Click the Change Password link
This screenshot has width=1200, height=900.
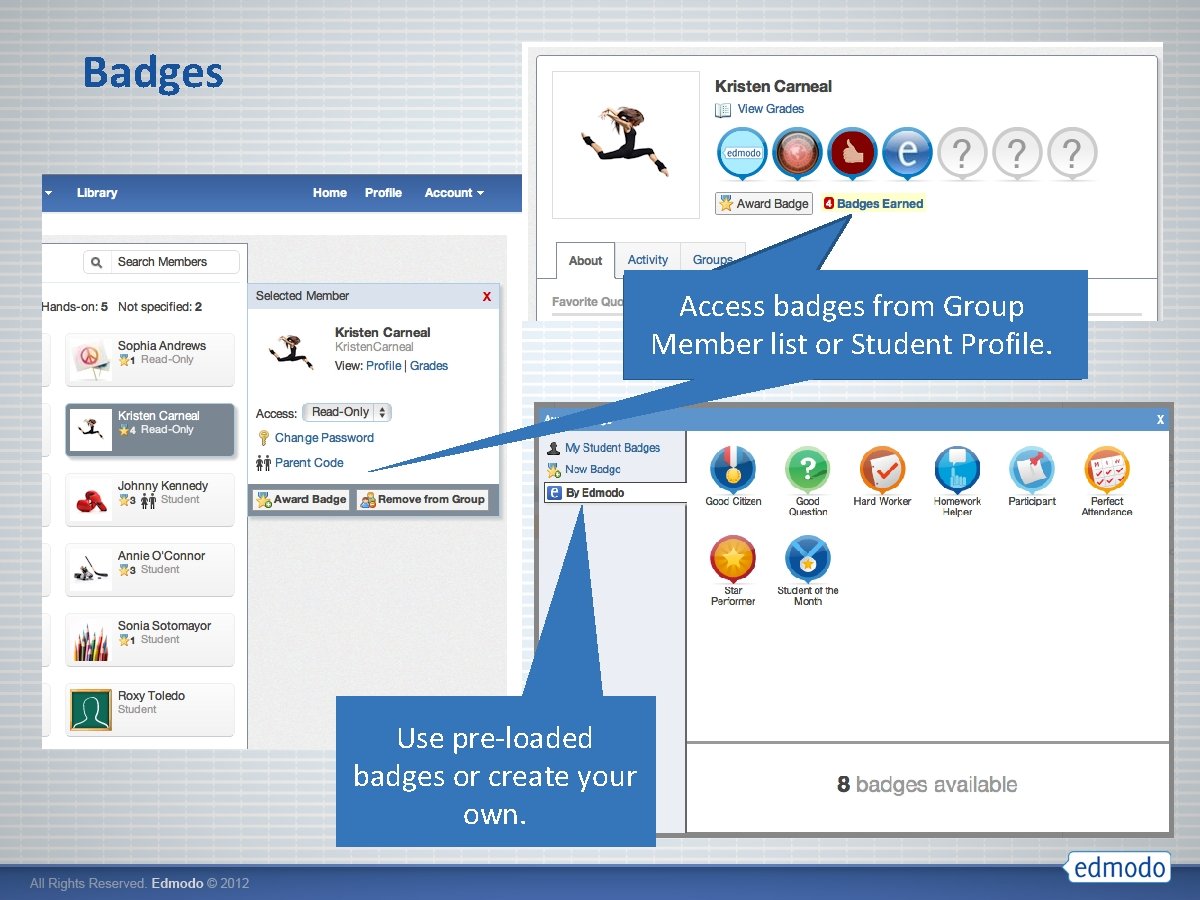[x=324, y=438]
